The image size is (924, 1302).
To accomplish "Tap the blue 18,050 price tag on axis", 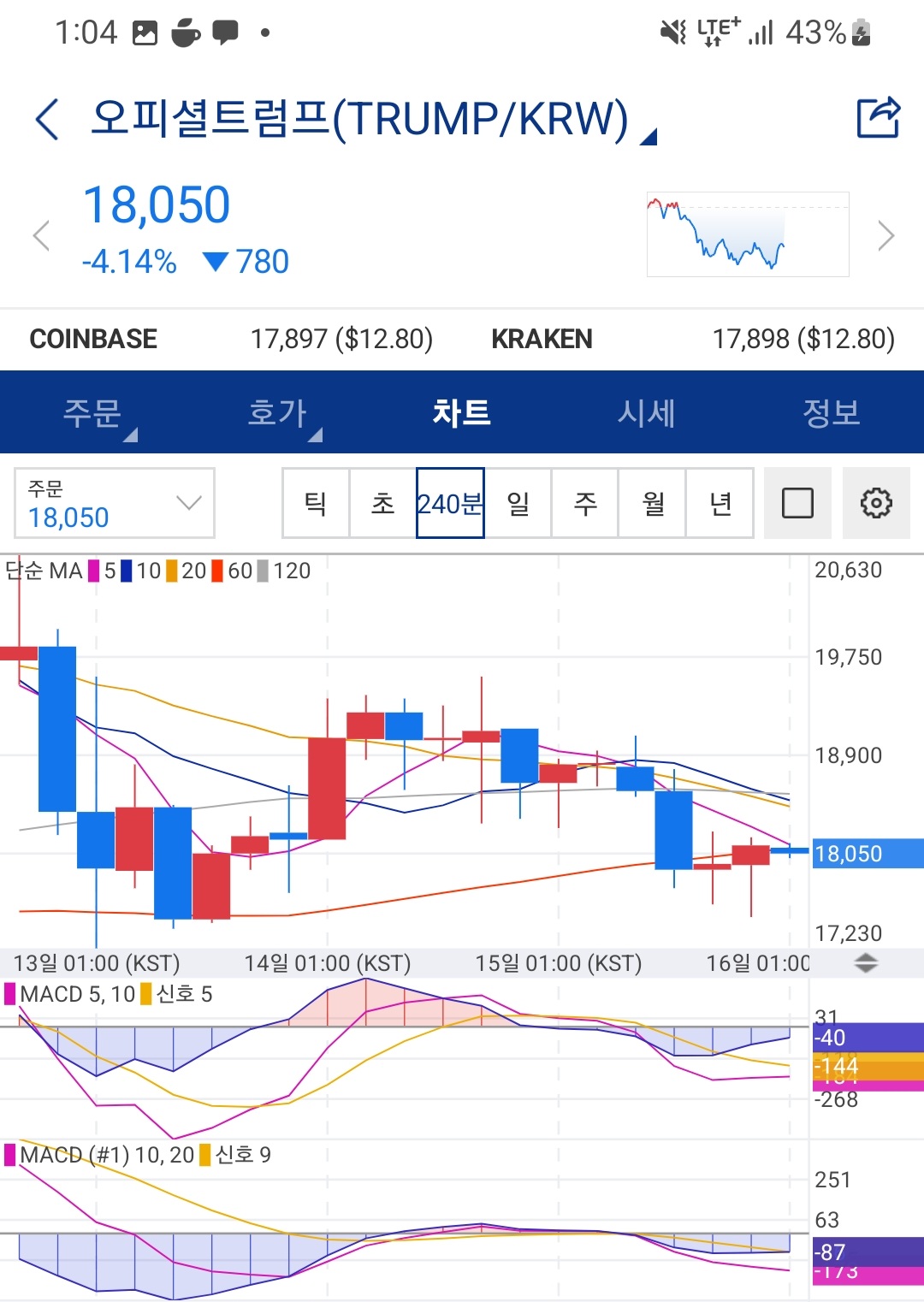I will (x=868, y=853).
